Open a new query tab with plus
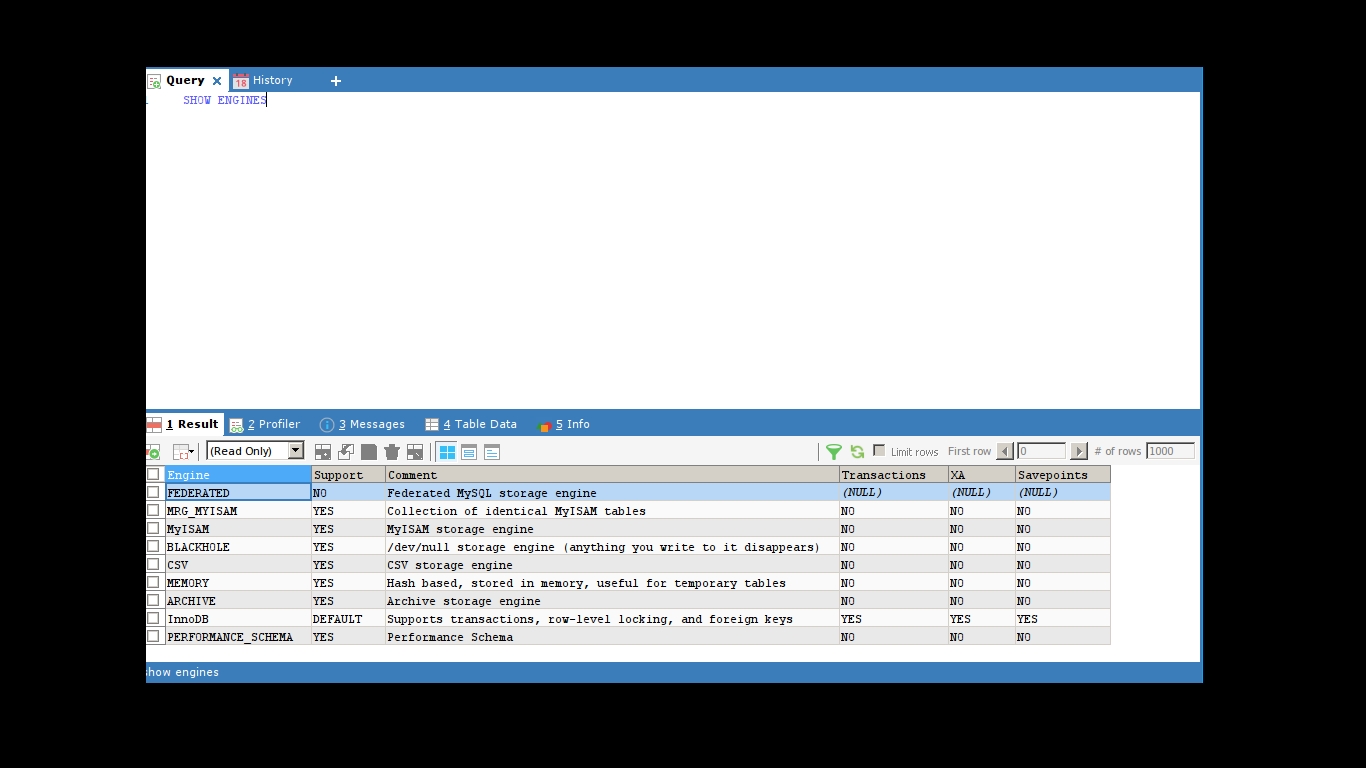1366x768 pixels. click(336, 80)
